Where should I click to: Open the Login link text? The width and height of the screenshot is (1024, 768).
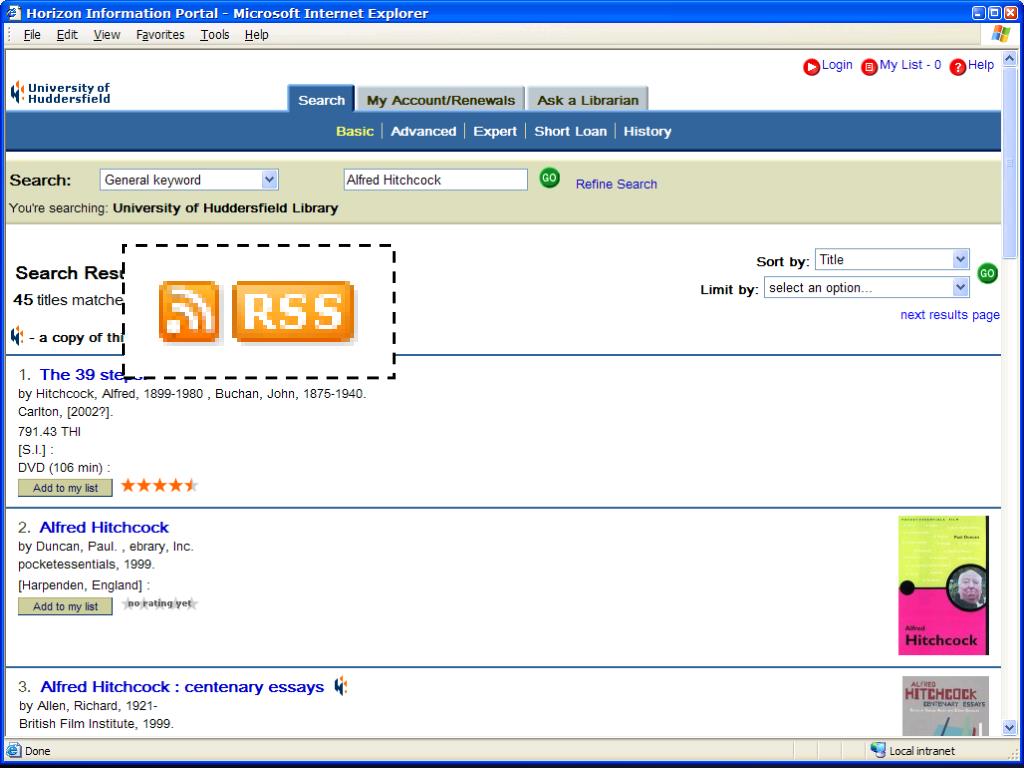[x=837, y=65]
